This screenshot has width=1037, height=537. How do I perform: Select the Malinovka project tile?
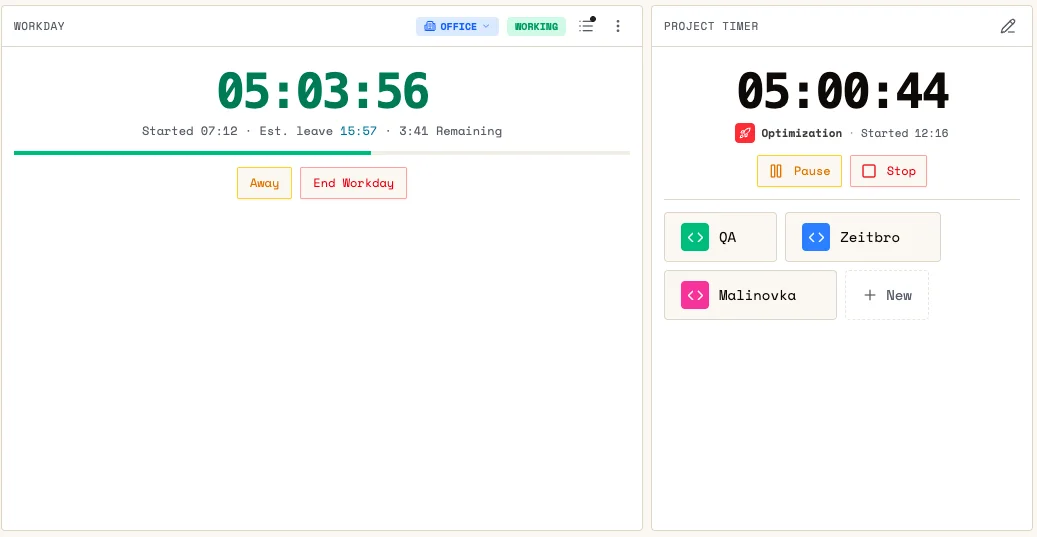[x=750, y=295]
